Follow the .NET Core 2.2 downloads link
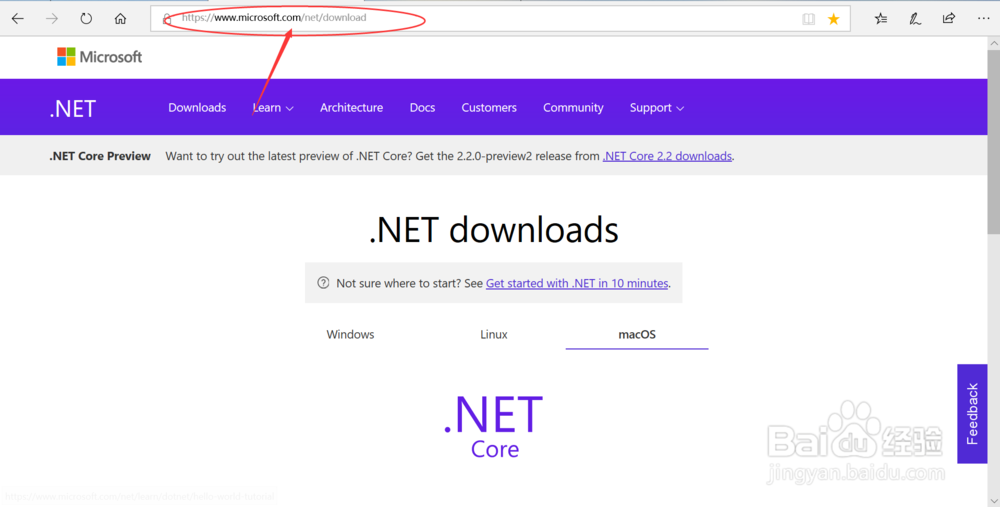Viewport: 1000px width, 507px height. pyautogui.click(x=667, y=156)
